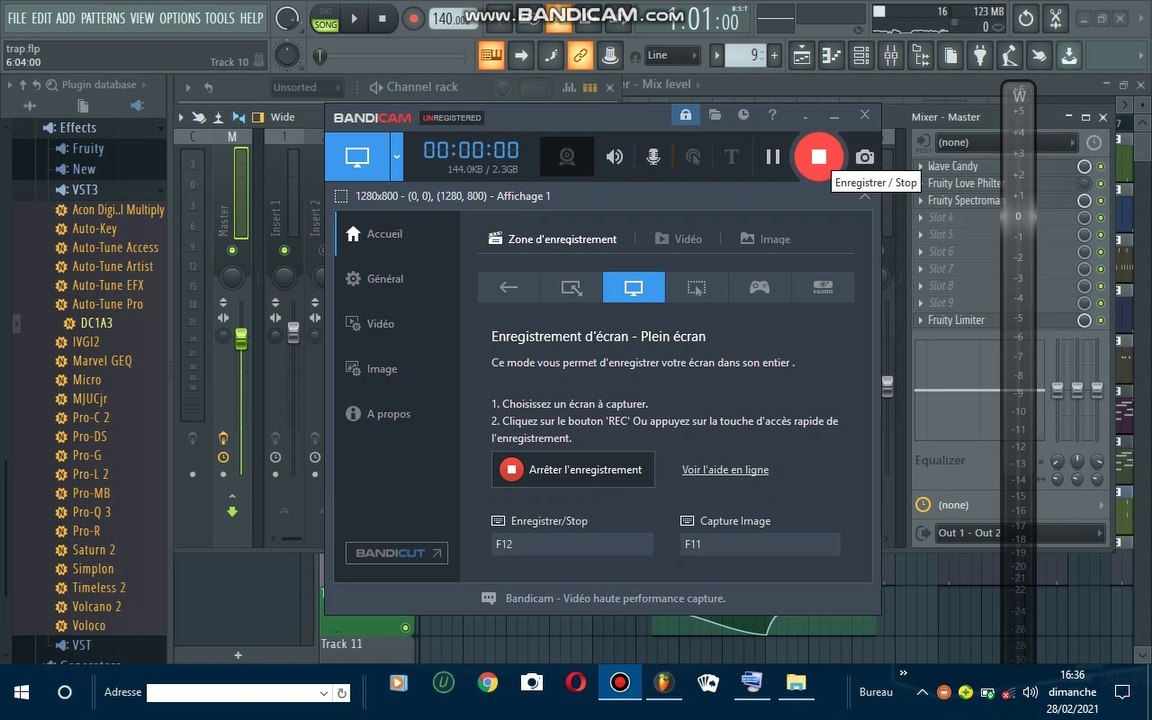Click the BANDICUT button
The height and width of the screenshot is (720, 1152).
pos(397,553)
